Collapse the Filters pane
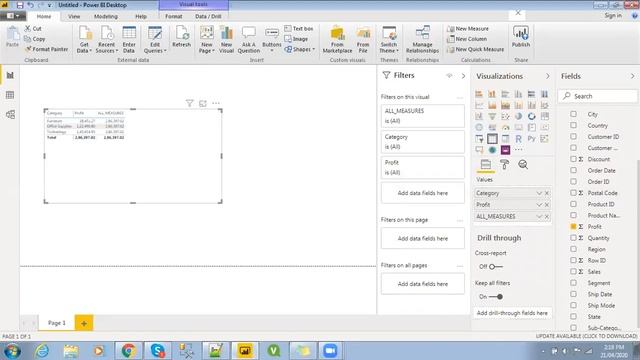 463,76
